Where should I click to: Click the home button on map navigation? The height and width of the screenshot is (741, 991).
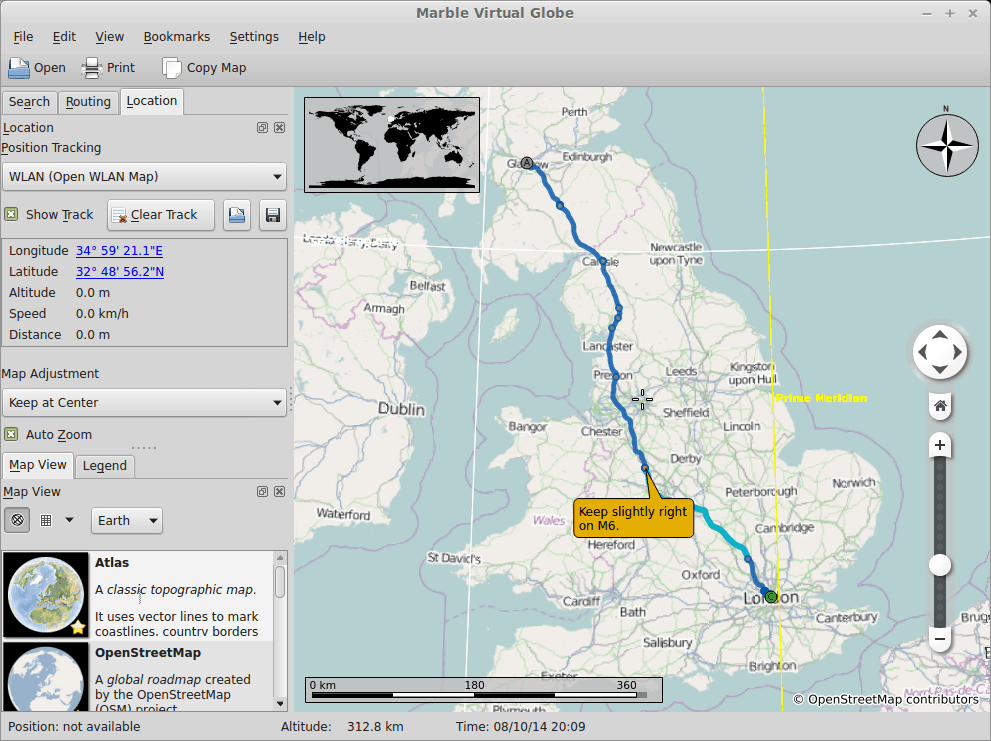[x=940, y=406]
